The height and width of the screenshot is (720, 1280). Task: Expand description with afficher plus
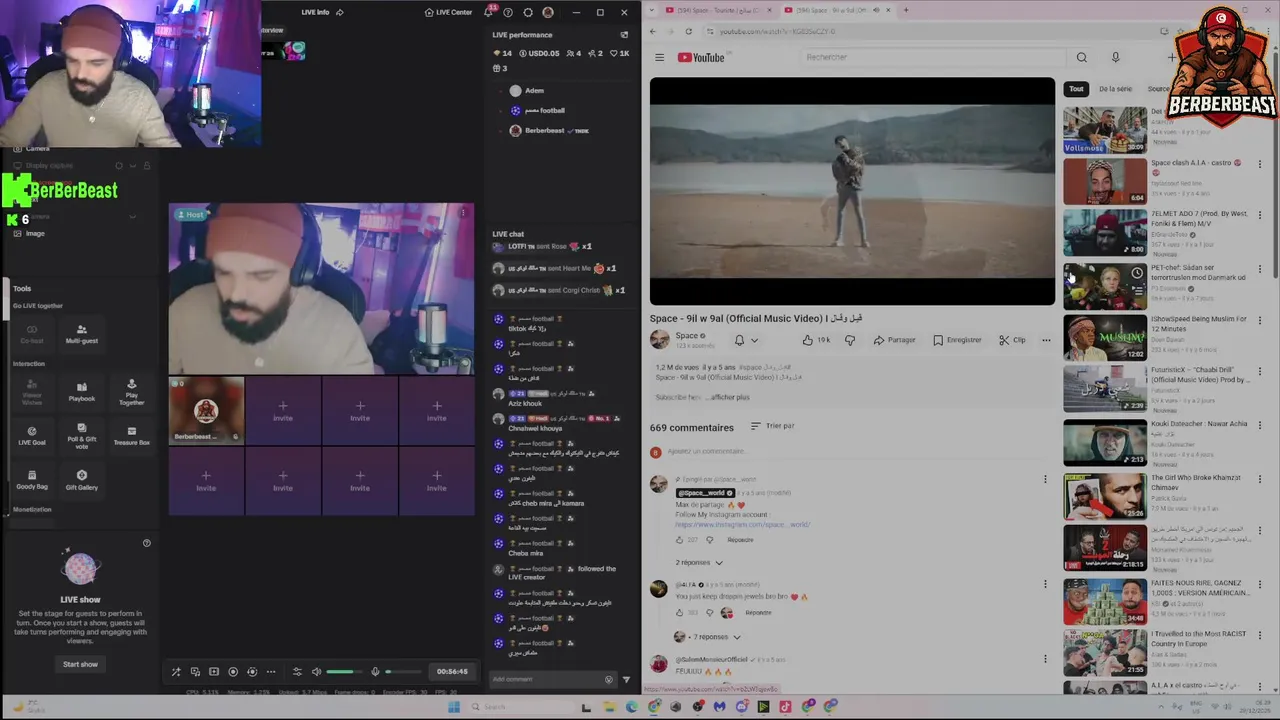[730, 397]
